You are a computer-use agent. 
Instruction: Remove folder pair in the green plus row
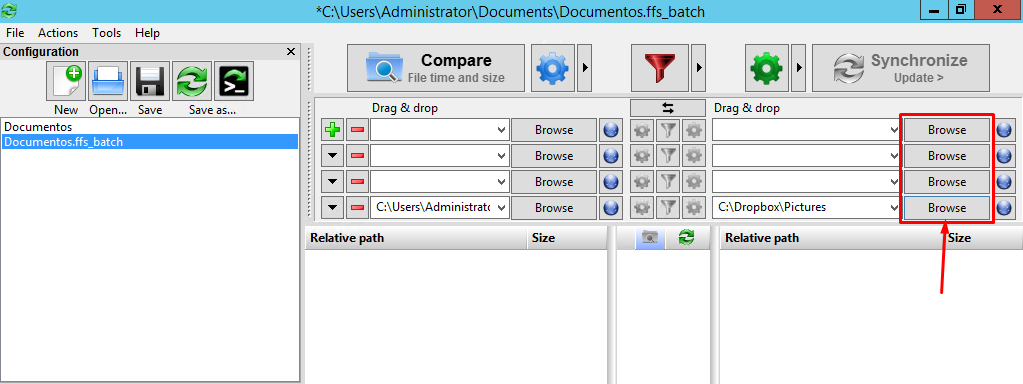pyautogui.click(x=357, y=130)
